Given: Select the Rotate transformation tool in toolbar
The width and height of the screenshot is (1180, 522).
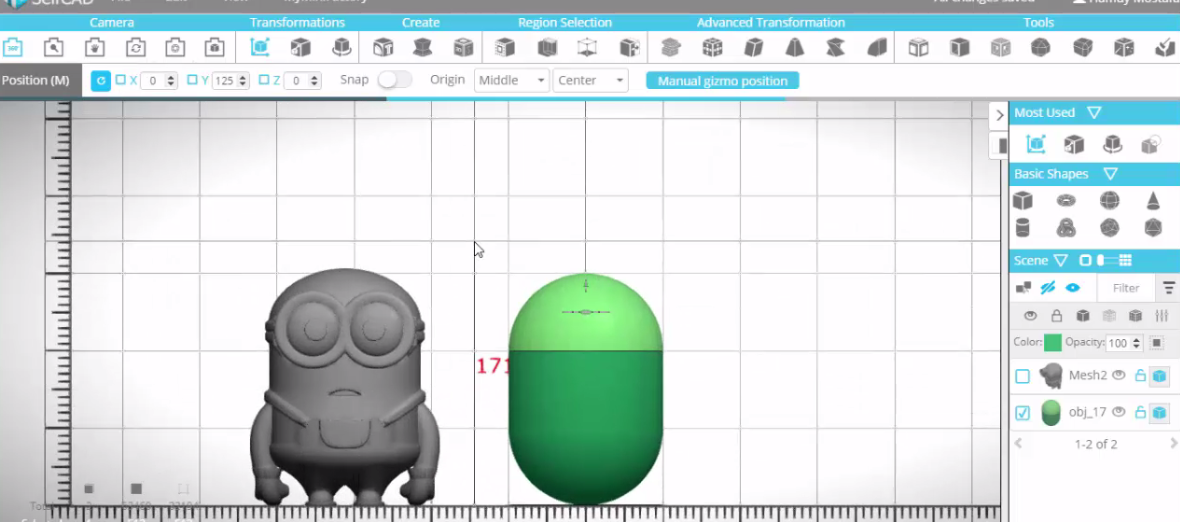Looking at the screenshot, I should point(342,47).
